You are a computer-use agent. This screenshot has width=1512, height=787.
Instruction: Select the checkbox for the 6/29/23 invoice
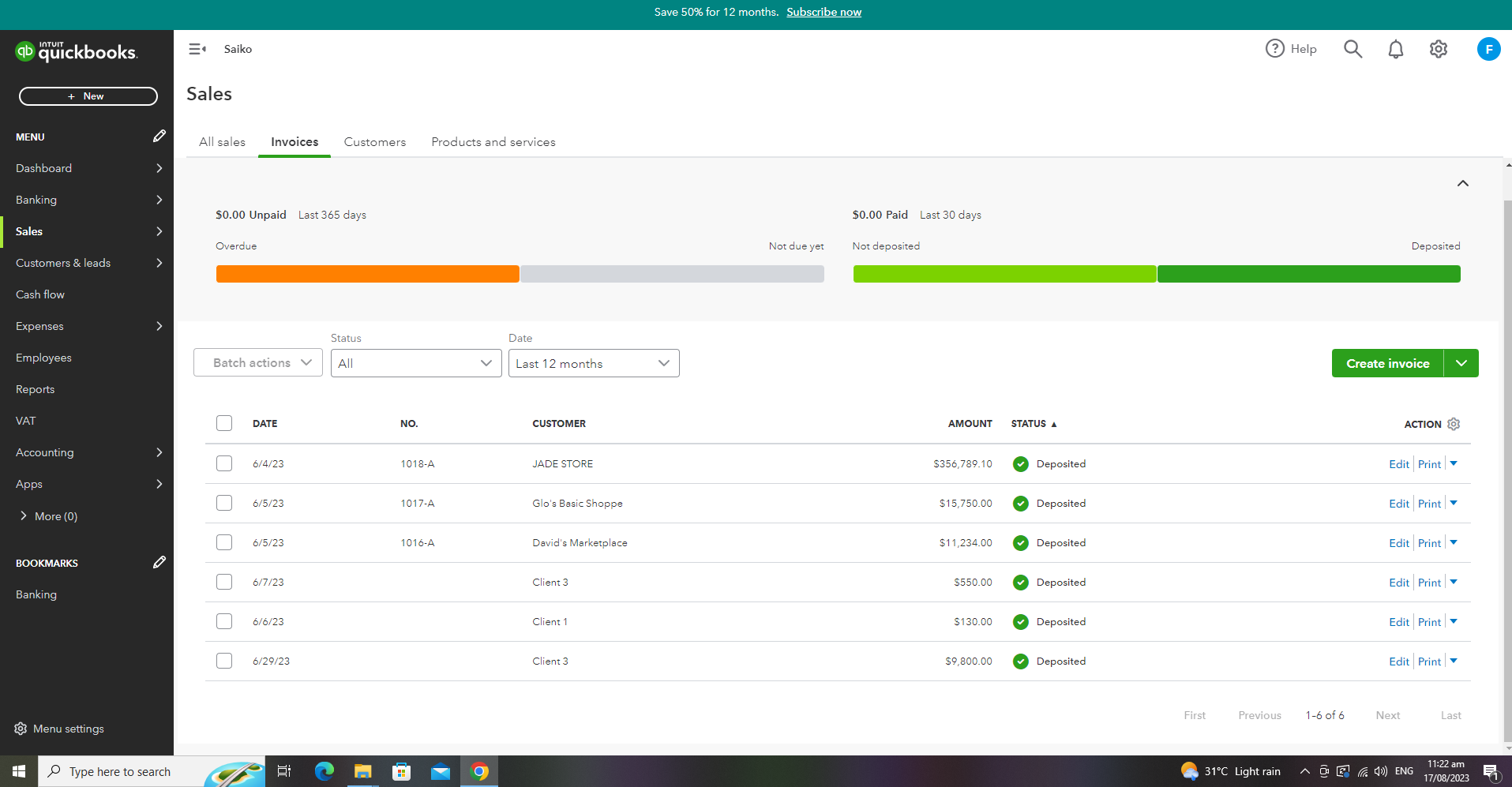pyautogui.click(x=224, y=661)
